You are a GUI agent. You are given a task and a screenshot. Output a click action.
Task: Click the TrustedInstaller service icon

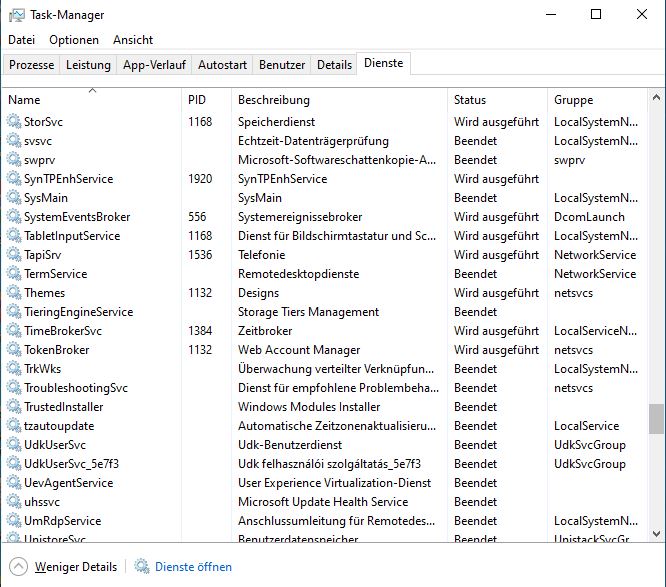[x=14, y=406]
